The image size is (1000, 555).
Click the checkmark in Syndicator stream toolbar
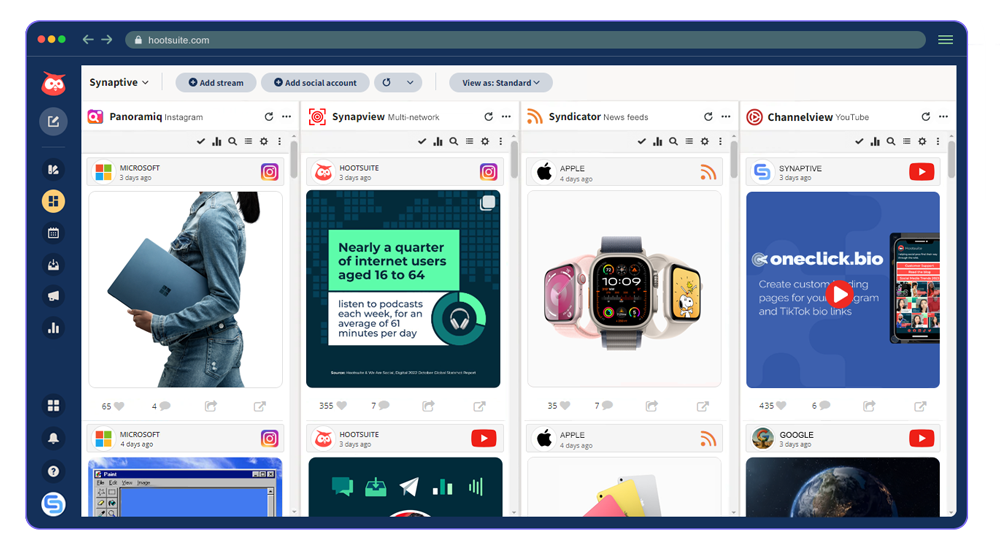[x=642, y=142]
